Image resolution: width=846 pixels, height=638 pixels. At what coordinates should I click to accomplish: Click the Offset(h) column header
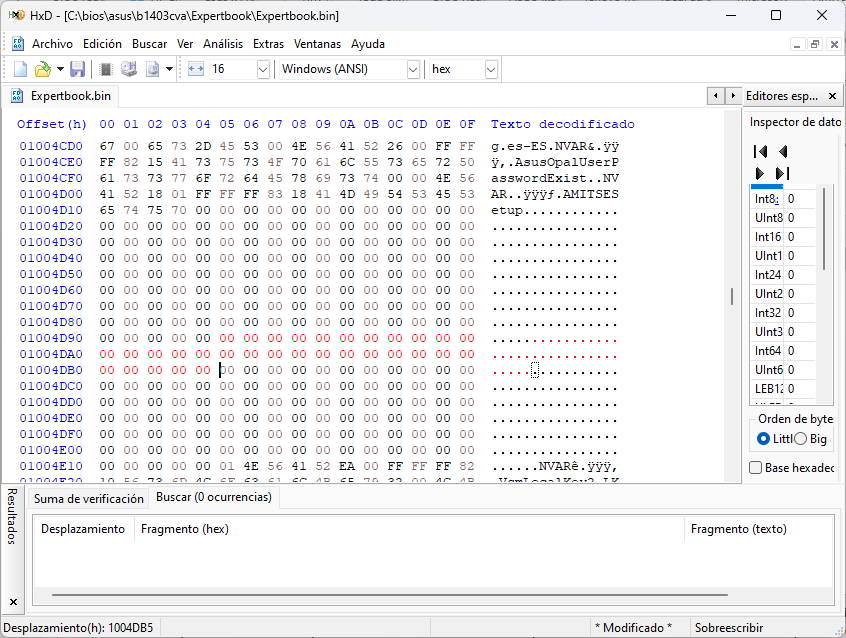coord(52,124)
